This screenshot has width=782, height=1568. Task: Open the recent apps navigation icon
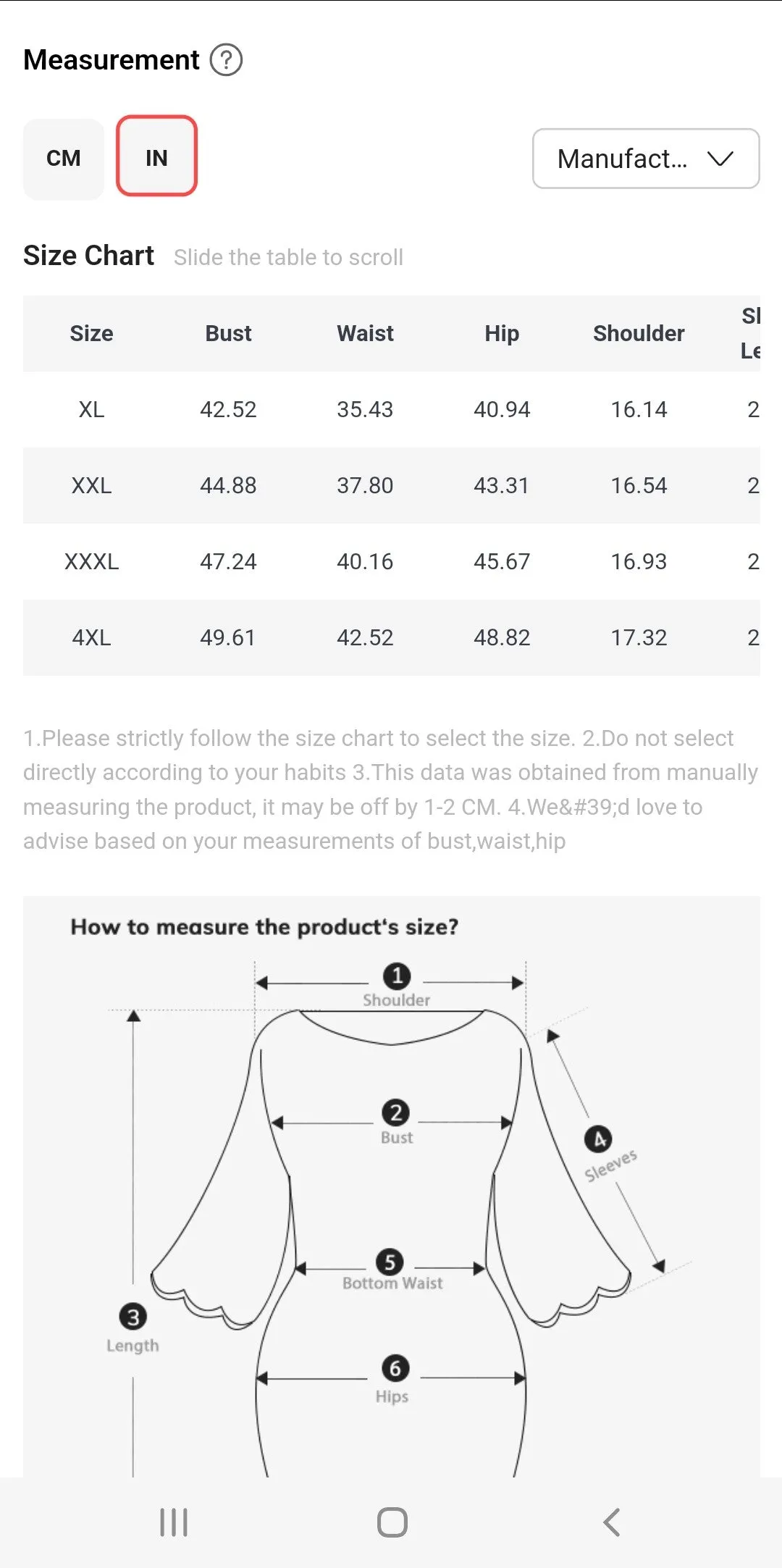coord(173,1522)
